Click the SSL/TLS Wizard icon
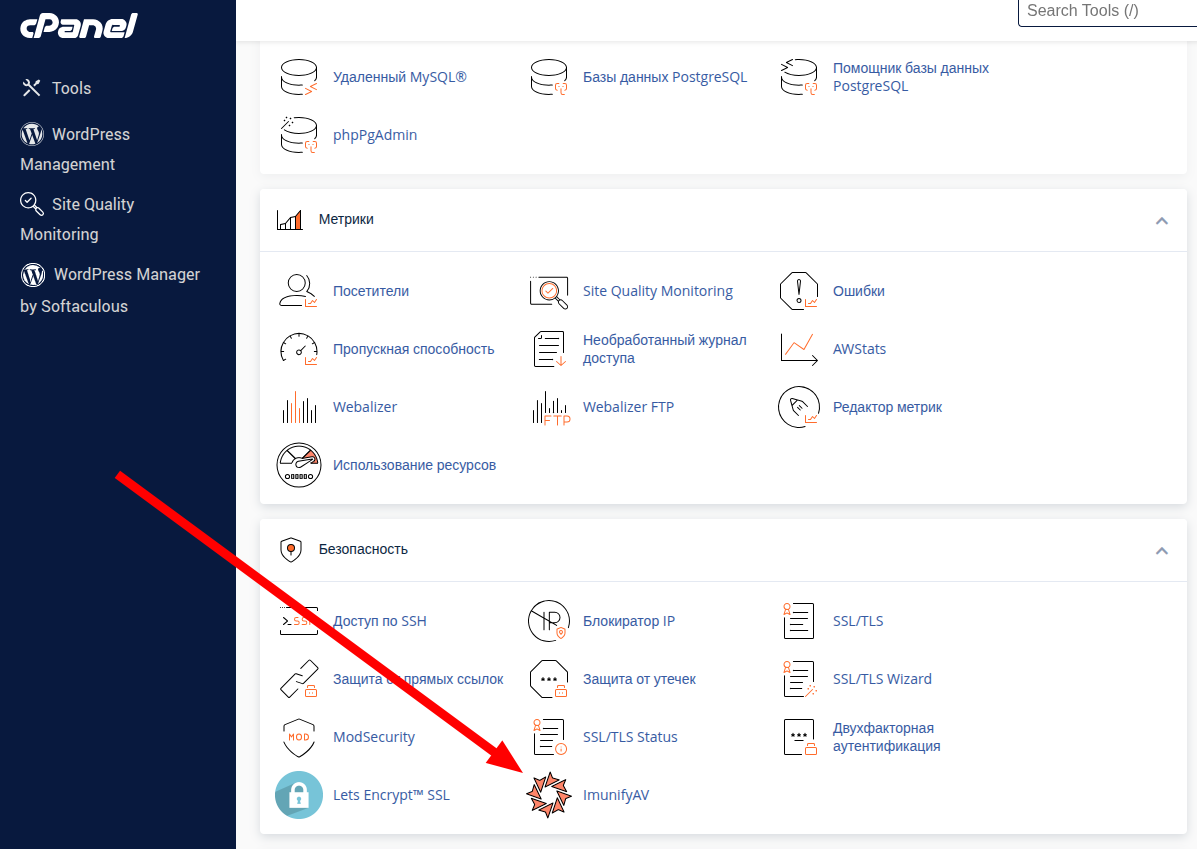This screenshot has height=849, width=1197. pos(799,679)
